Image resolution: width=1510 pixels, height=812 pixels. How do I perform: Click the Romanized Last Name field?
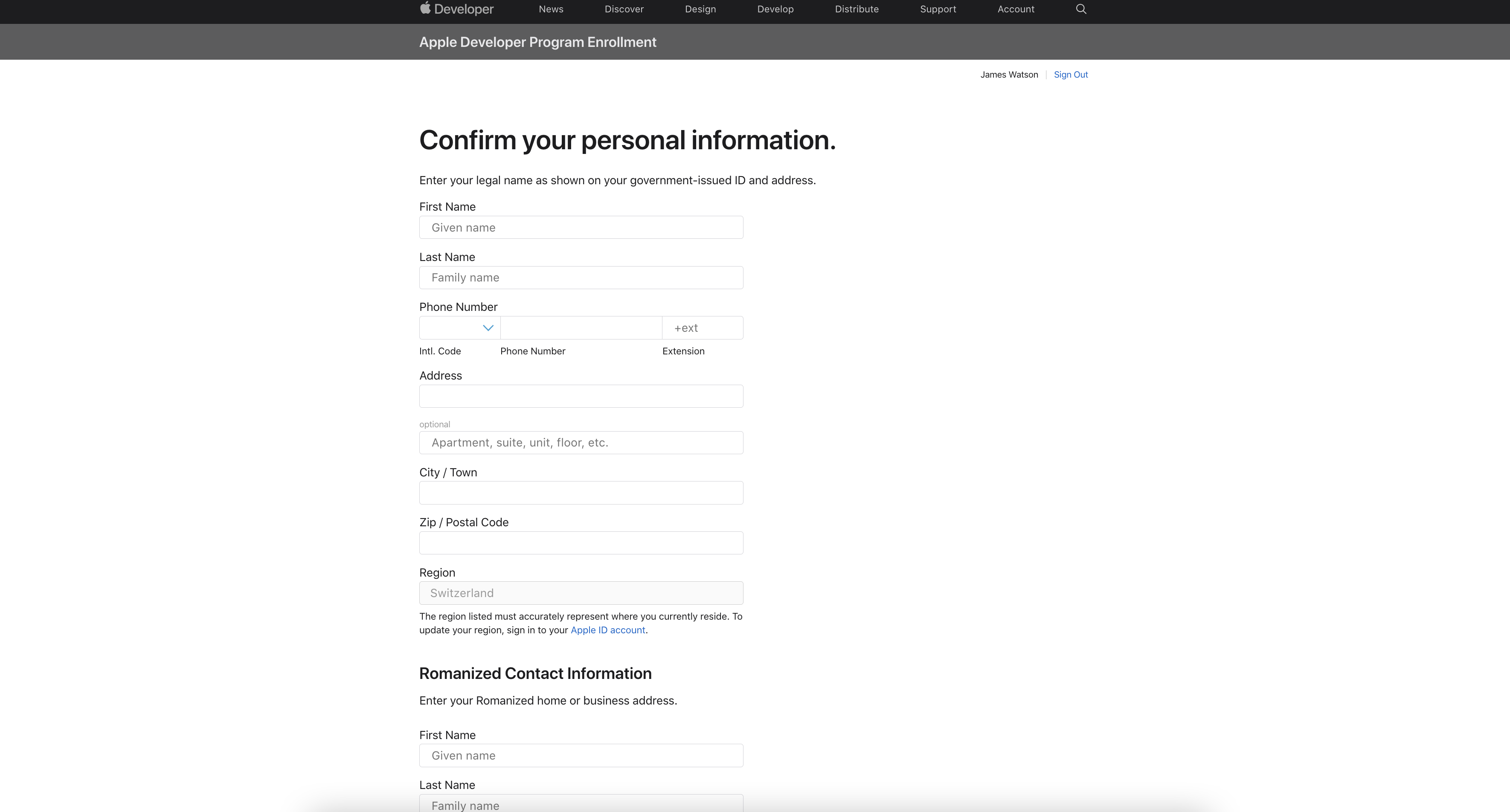coord(581,803)
